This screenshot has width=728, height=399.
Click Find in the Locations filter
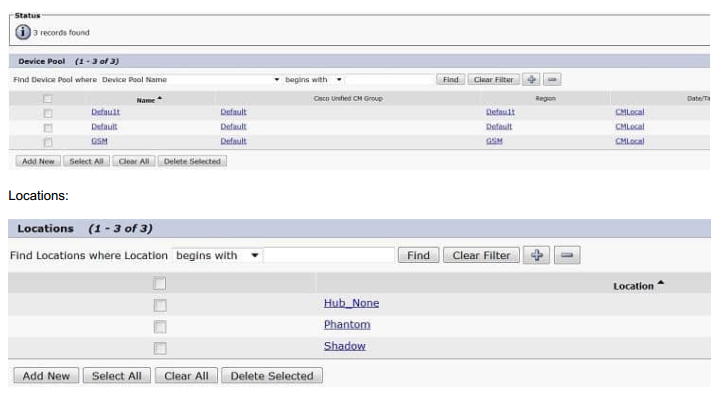point(418,255)
